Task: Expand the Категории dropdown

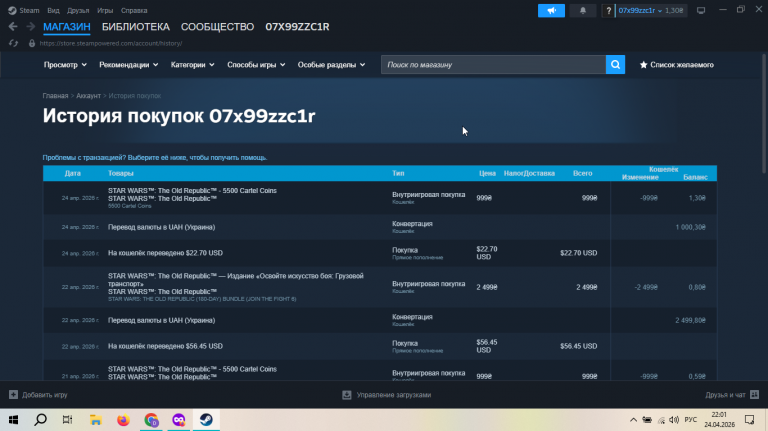Action: point(192,65)
